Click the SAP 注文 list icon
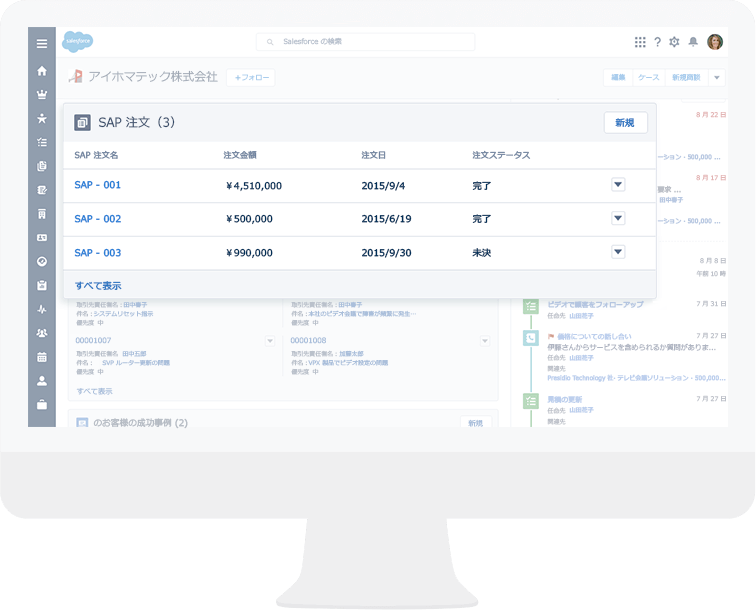The image size is (756, 610). [x=82, y=122]
